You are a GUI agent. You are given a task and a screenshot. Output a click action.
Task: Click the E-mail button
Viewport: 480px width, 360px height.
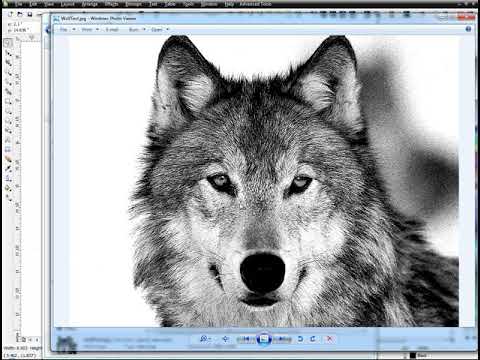112,29
